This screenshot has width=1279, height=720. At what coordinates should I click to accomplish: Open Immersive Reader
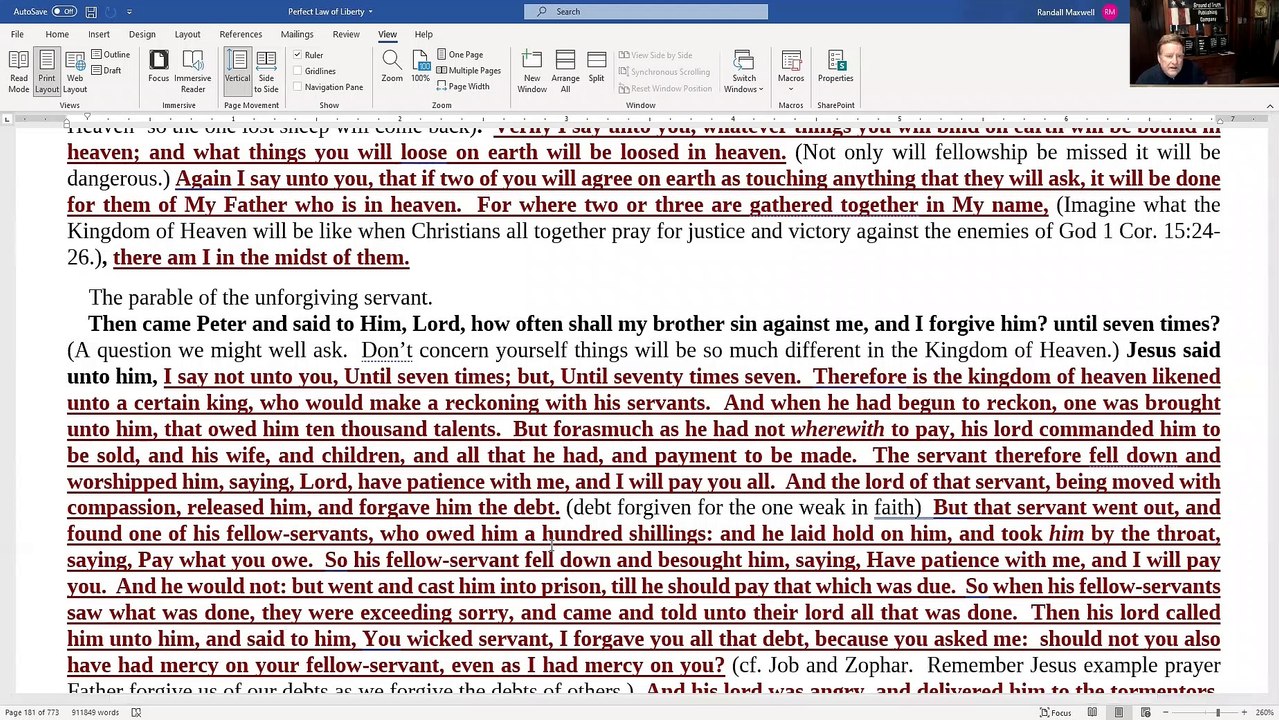click(x=192, y=71)
